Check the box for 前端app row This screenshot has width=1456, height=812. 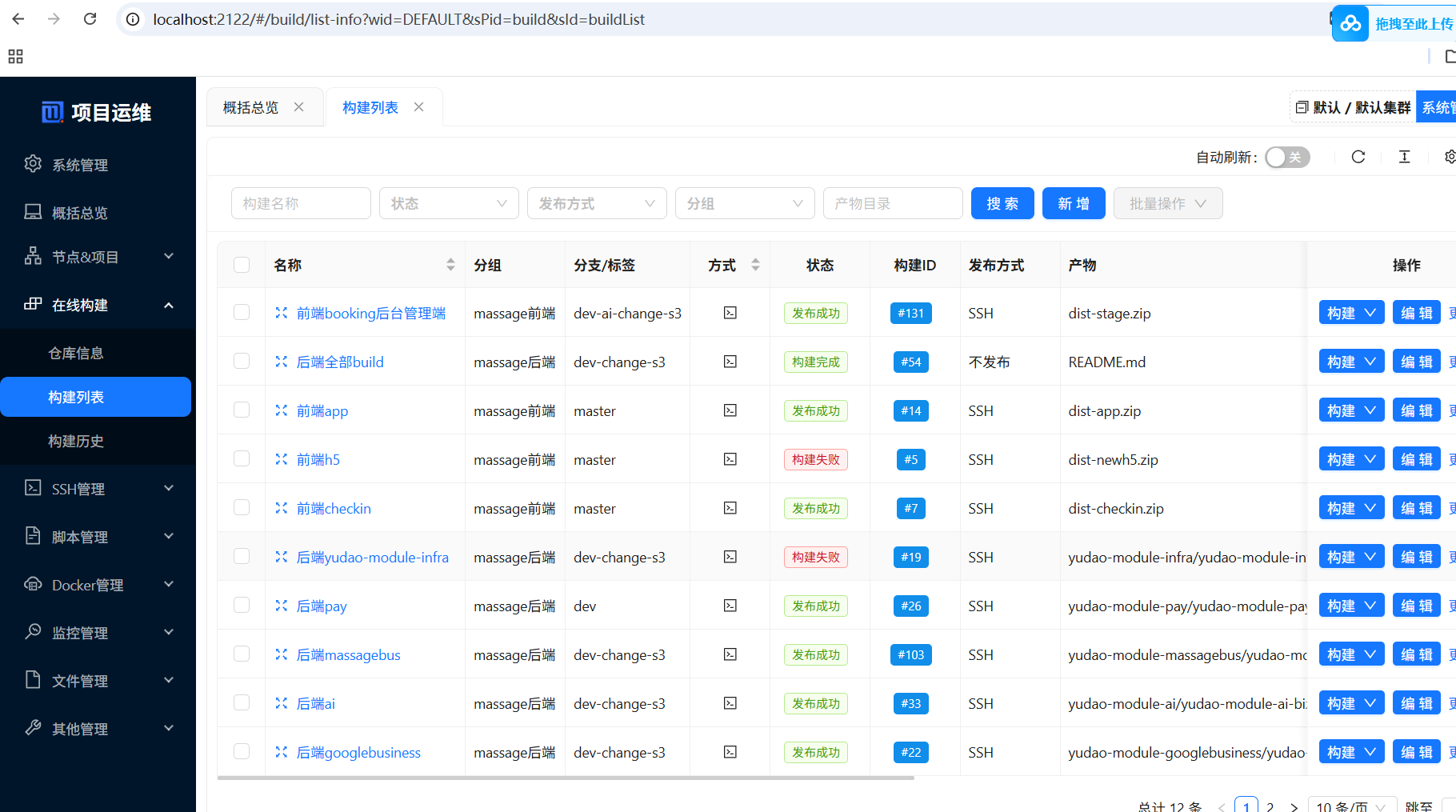coord(242,410)
